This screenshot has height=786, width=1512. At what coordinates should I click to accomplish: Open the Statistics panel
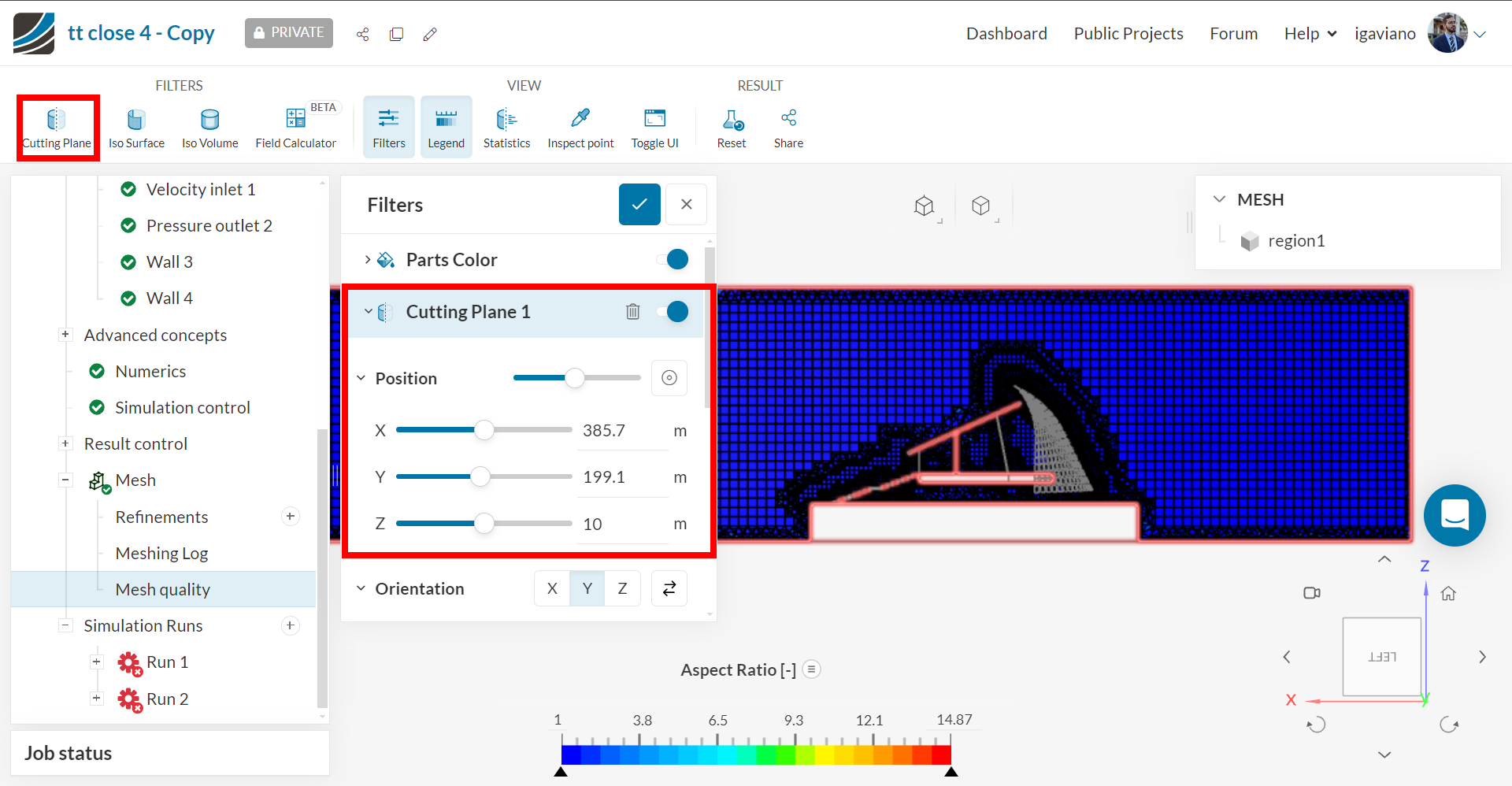(x=506, y=126)
